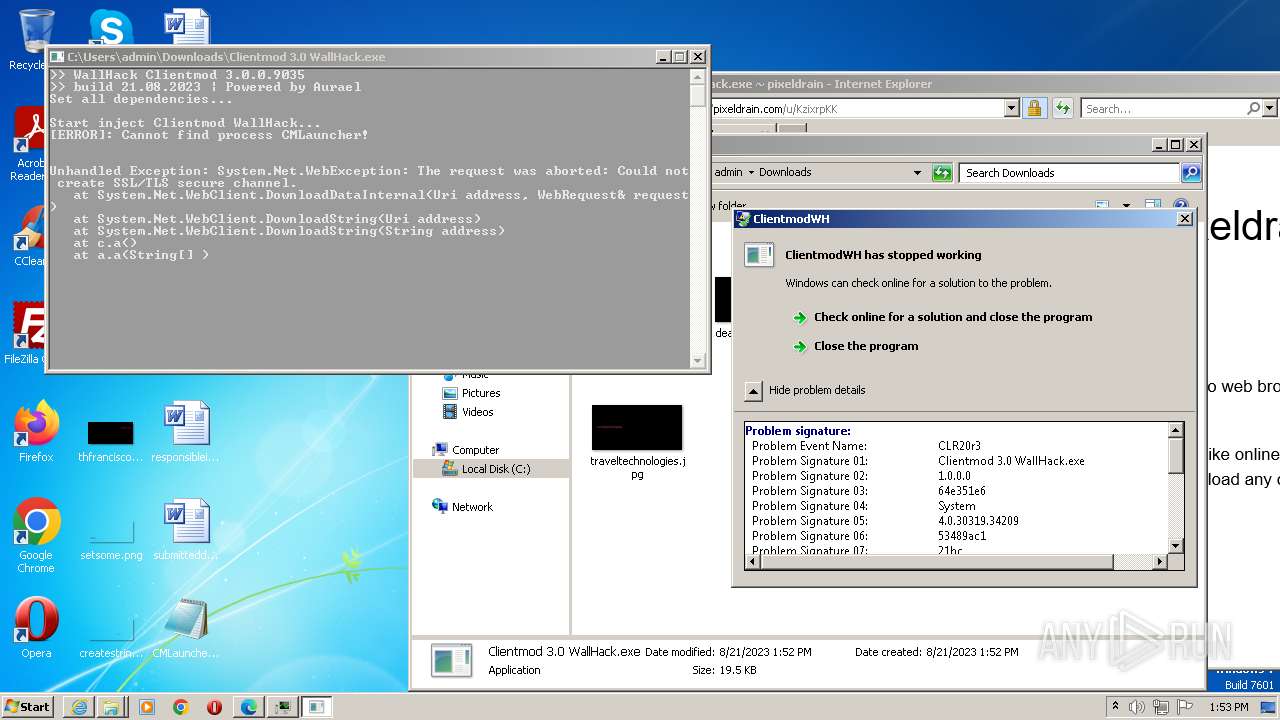Screen dimensions: 1280x720
Task: Click the IE security lock icon
Action: tap(1034, 108)
